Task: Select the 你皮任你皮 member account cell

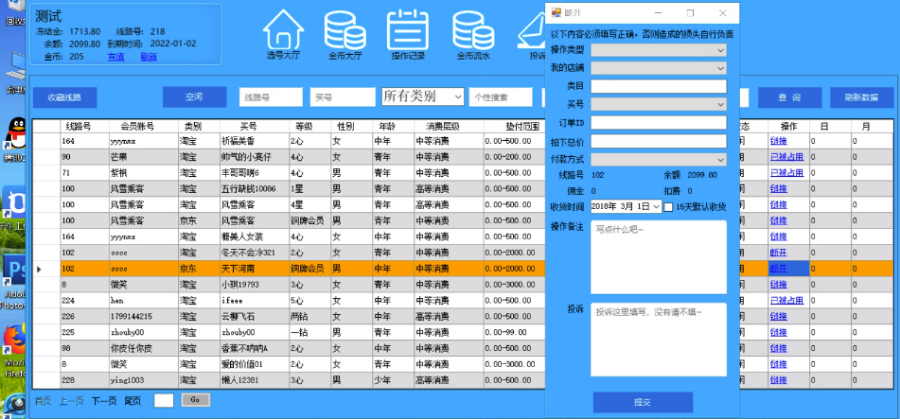Action: tap(143, 348)
